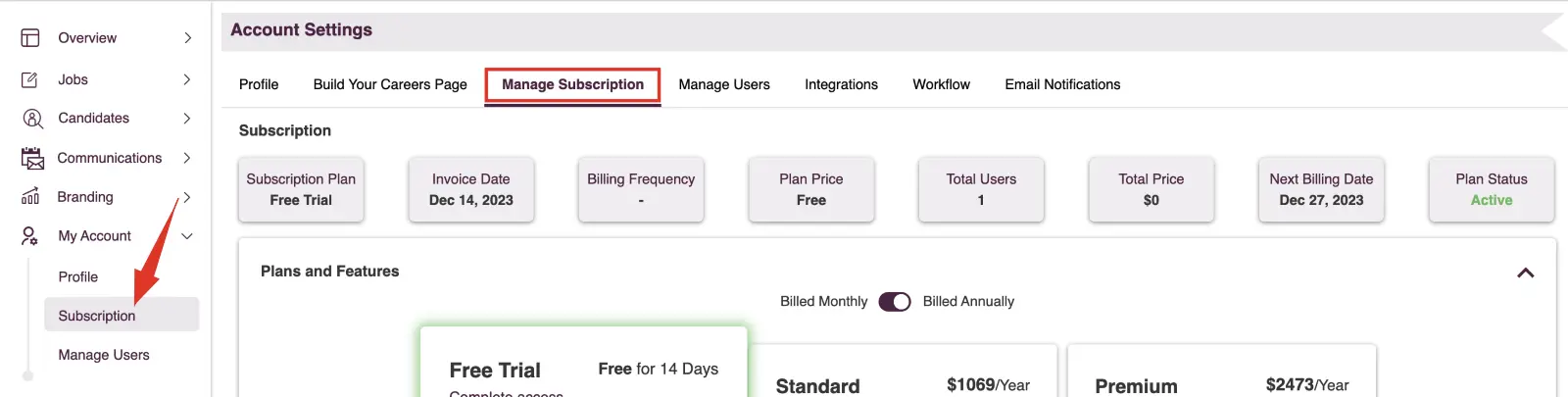The width and height of the screenshot is (1568, 397).
Task: Click the Jobs edit icon
Action: 30,79
